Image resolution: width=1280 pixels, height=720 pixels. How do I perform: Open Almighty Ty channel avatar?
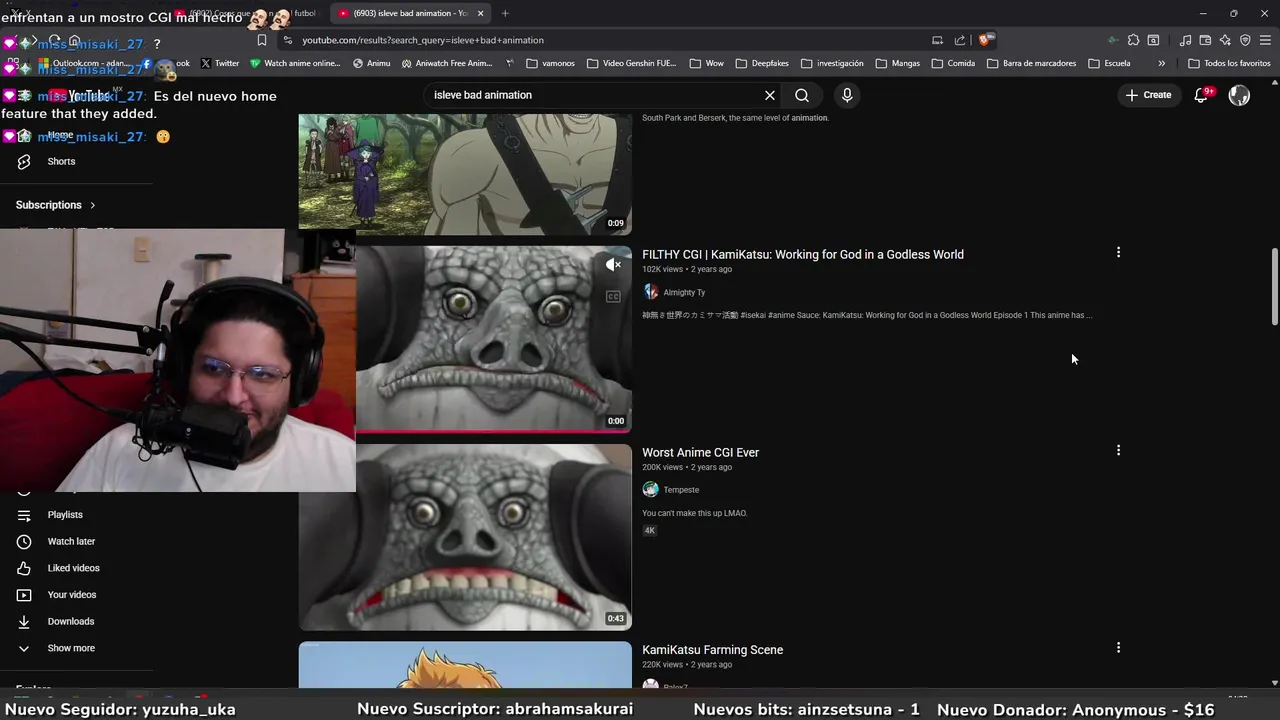click(651, 292)
